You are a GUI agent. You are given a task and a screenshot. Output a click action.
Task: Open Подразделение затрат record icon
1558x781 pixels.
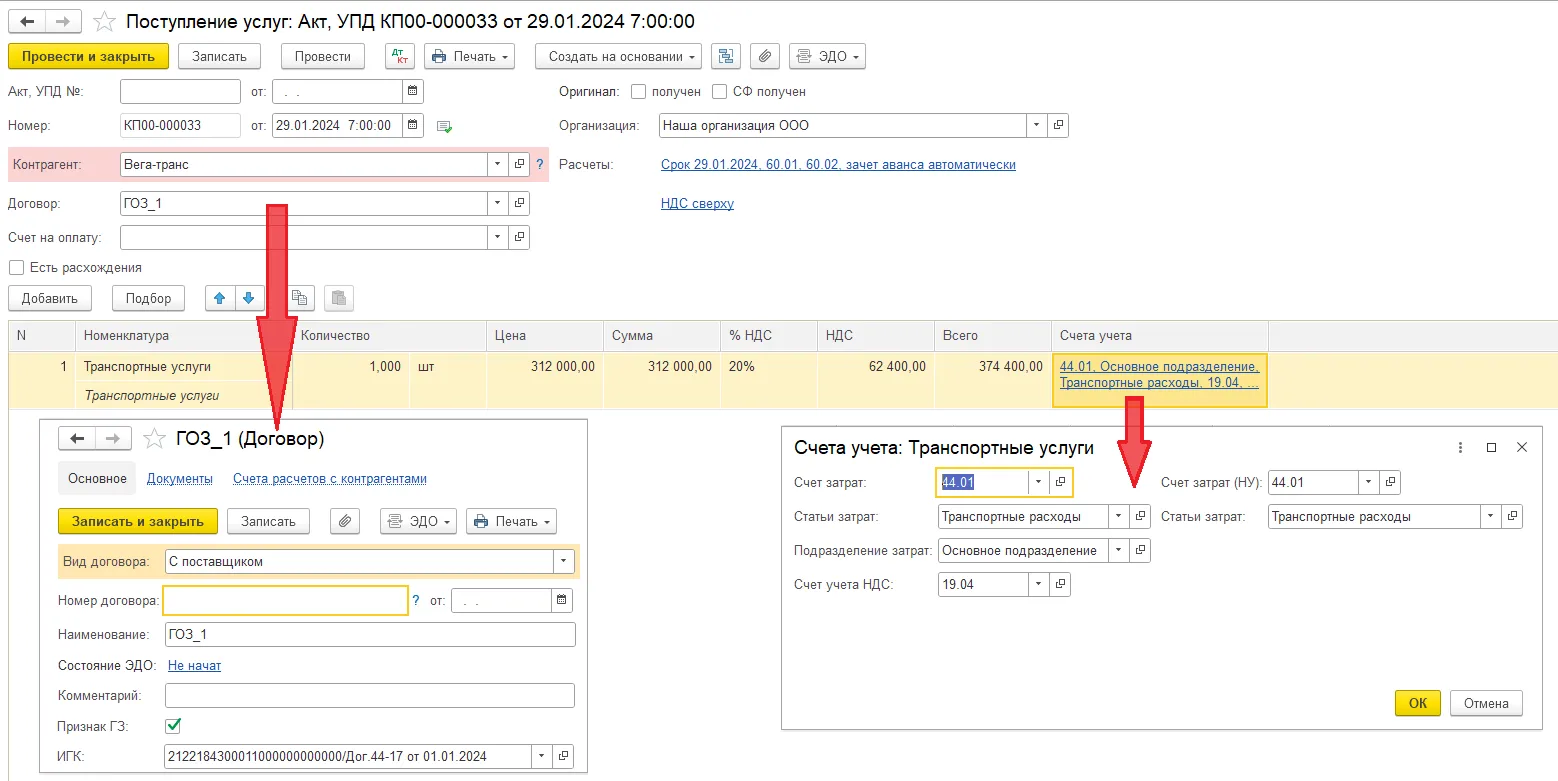pos(1140,550)
